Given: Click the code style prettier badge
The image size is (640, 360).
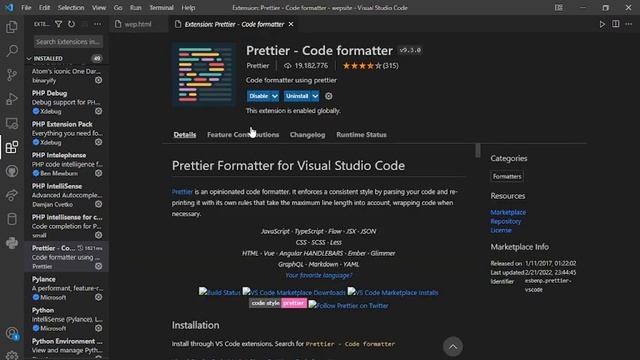Looking at the screenshot, I should tap(278, 303).
